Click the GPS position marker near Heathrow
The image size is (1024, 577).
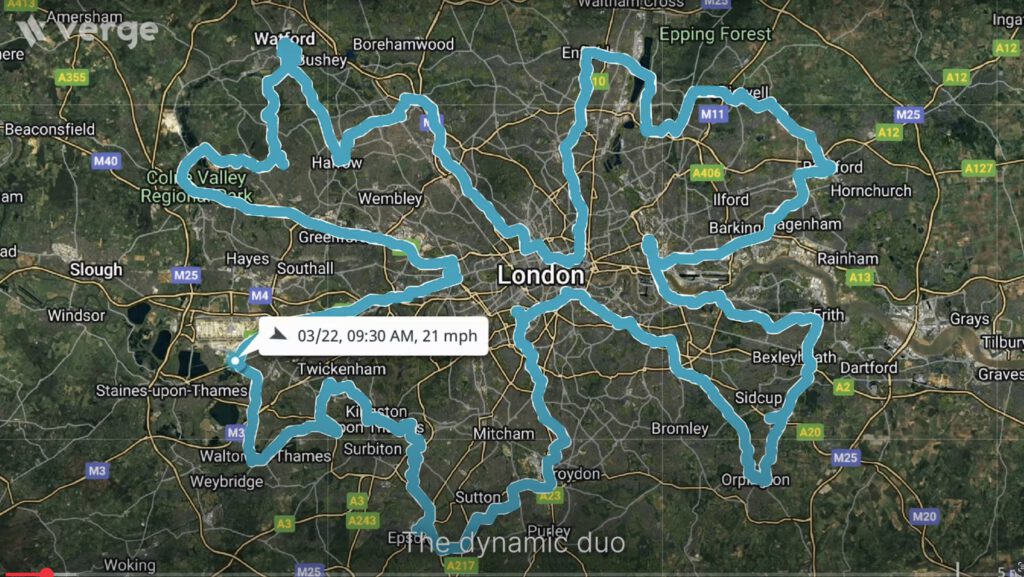pyautogui.click(x=235, y=361)
